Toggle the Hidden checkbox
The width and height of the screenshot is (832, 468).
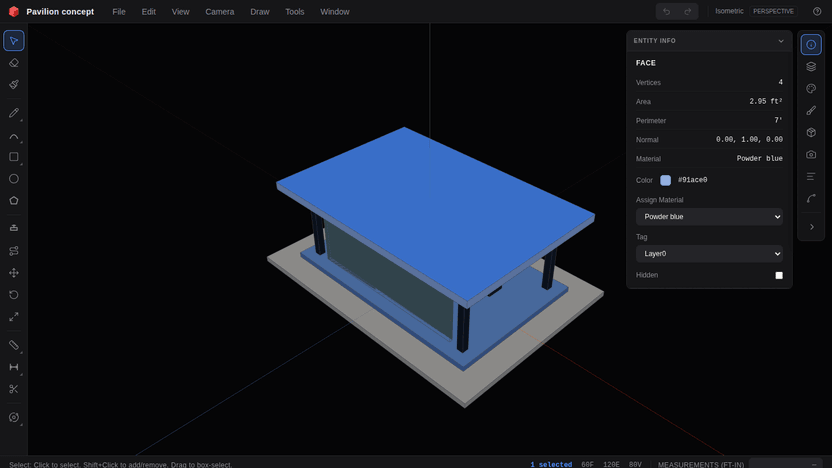(x=779, y=275)
